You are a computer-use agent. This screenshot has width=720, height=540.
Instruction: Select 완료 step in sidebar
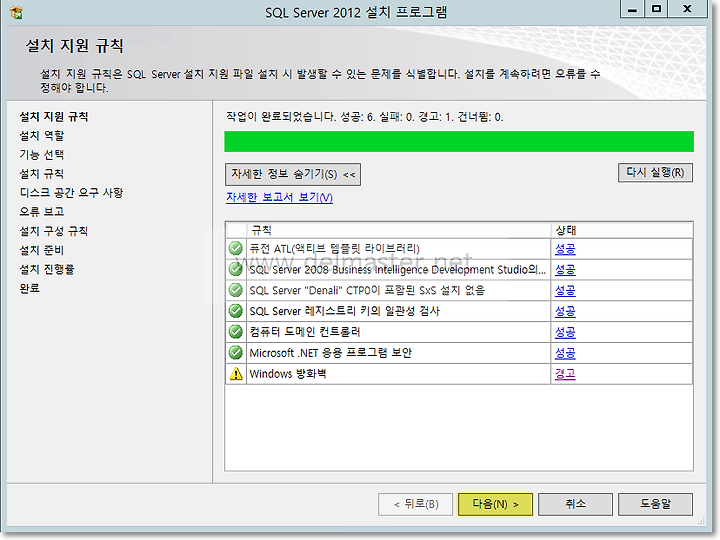[30, 288]
